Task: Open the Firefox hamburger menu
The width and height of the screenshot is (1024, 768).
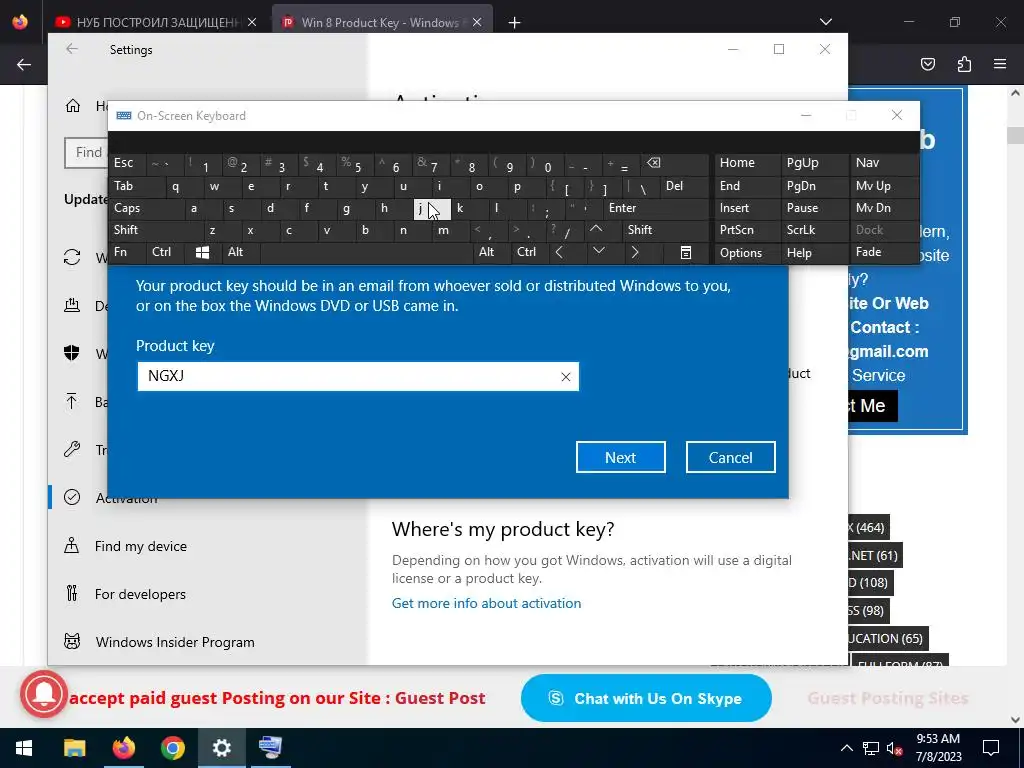Action: tap(1000, 64)
